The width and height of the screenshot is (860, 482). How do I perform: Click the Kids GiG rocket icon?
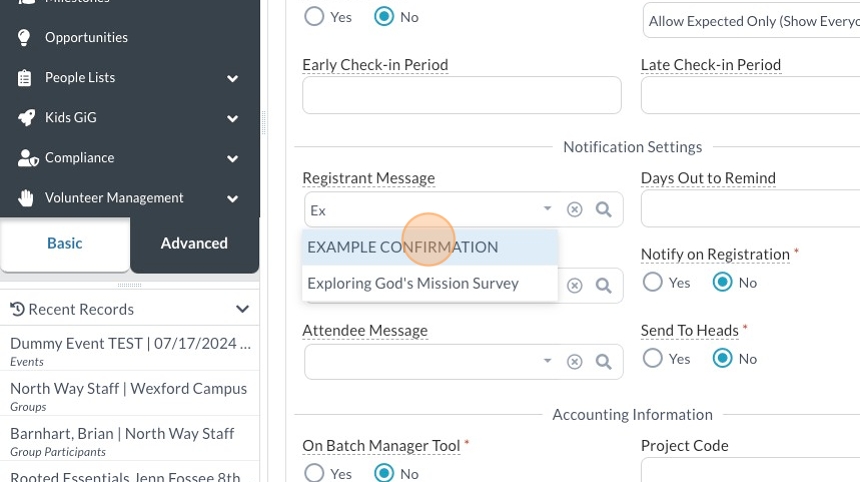click(26, 117)
